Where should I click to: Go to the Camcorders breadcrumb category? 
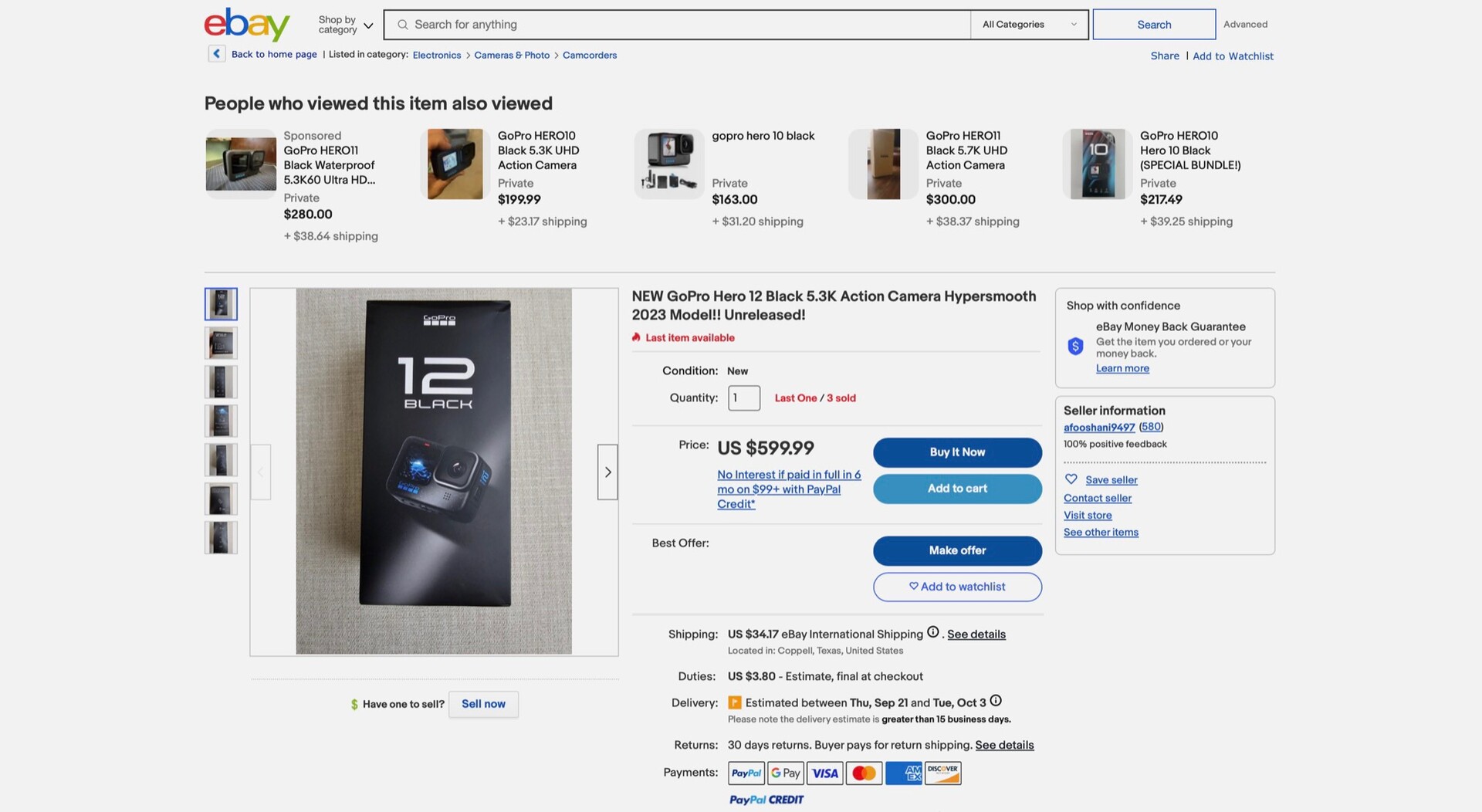pyautogui.click(x=589, y=56)
